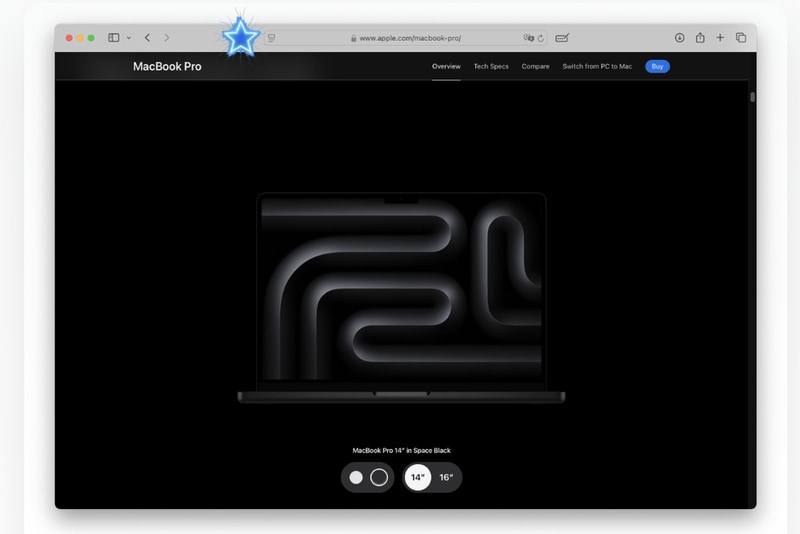Screen dimensions: 800x534
Task: Reload the page from address bar
Action: tap(541, 38)
